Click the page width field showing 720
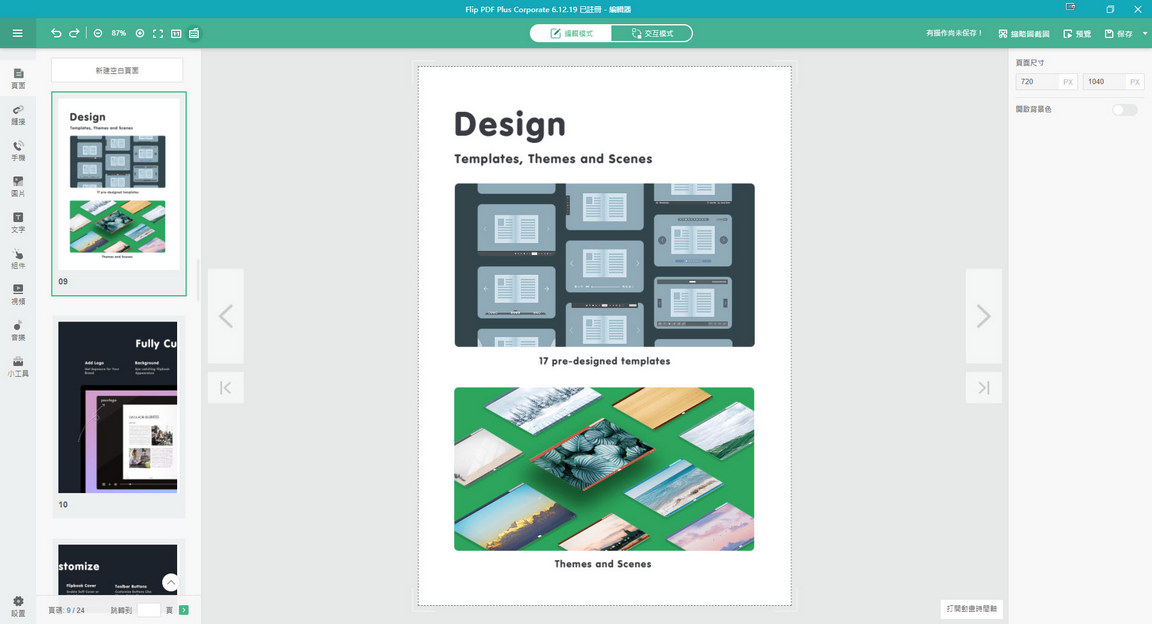Screen dimensions: 1152x624 pos(1037,82)
